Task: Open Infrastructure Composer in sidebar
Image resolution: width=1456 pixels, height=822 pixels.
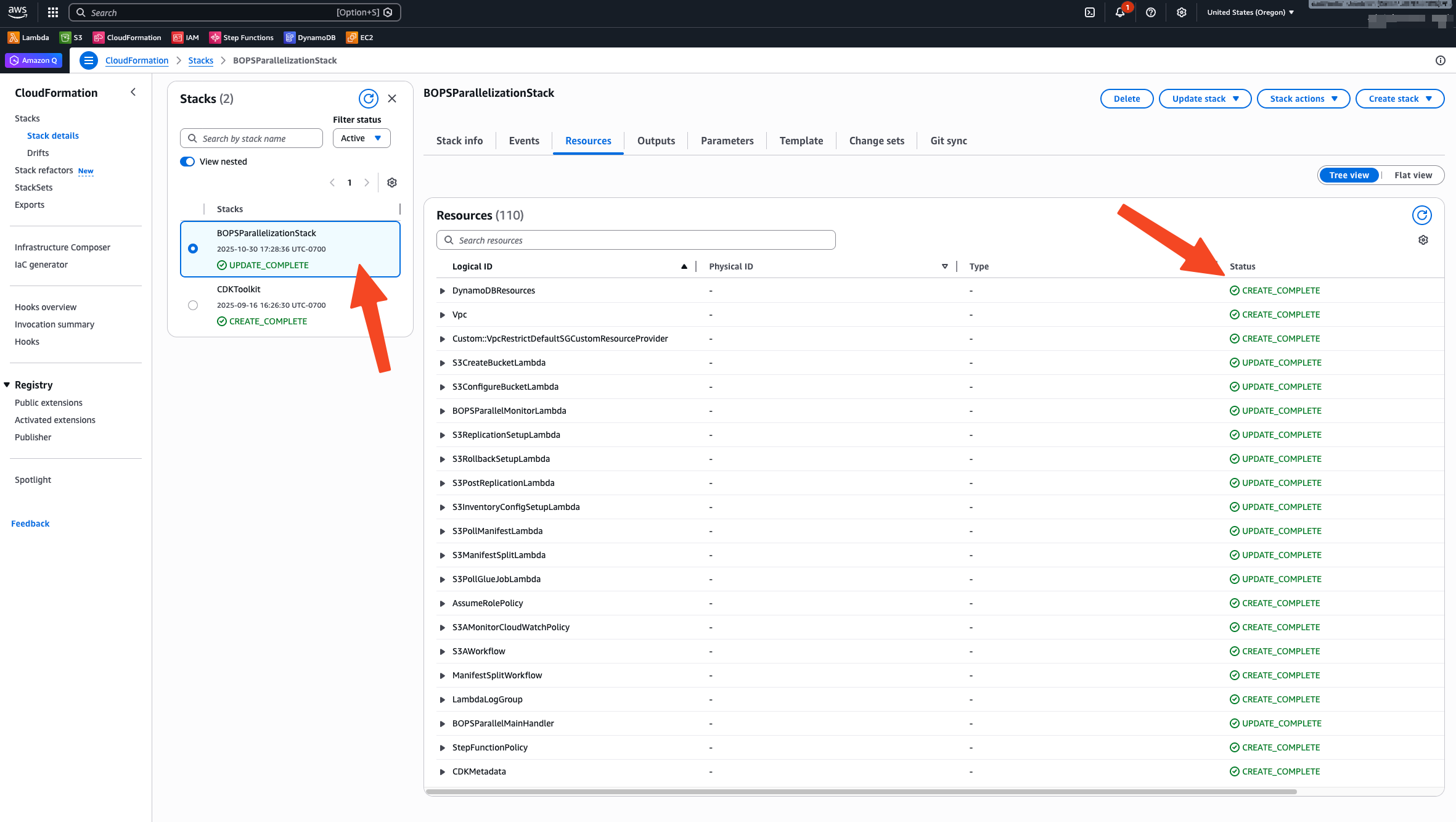Action: coord(62,247)
